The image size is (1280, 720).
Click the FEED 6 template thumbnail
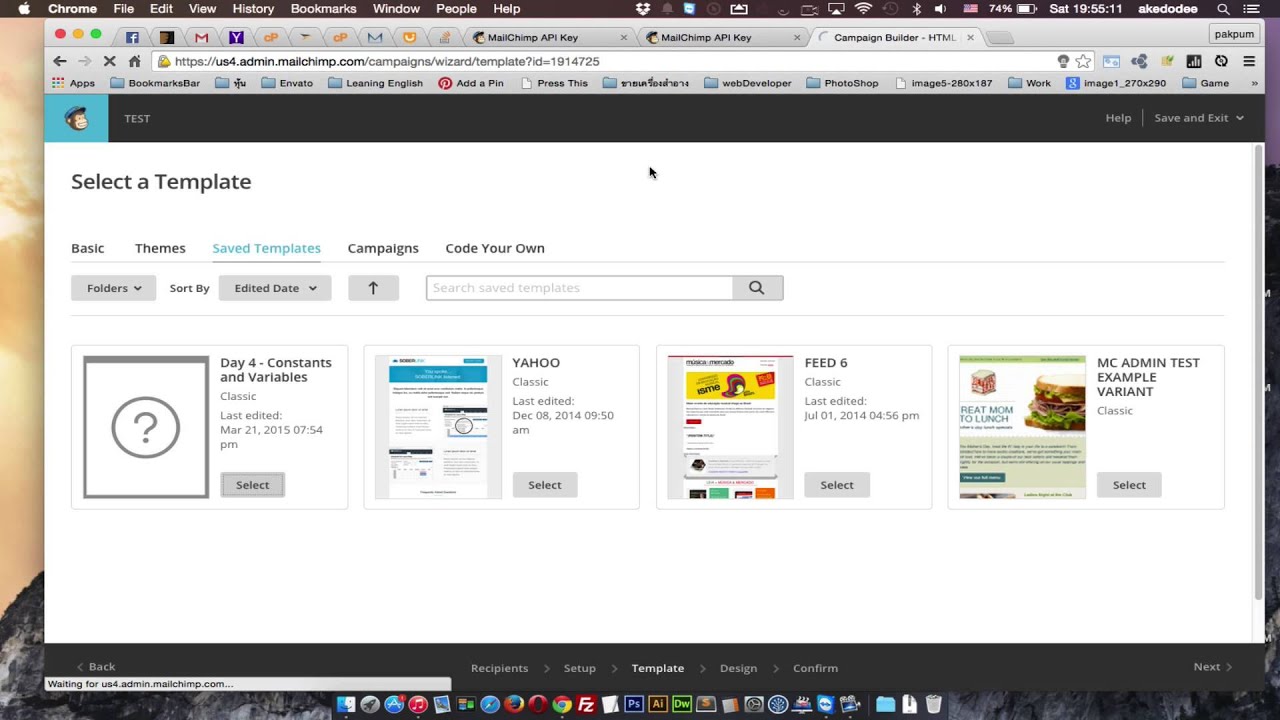730,427
